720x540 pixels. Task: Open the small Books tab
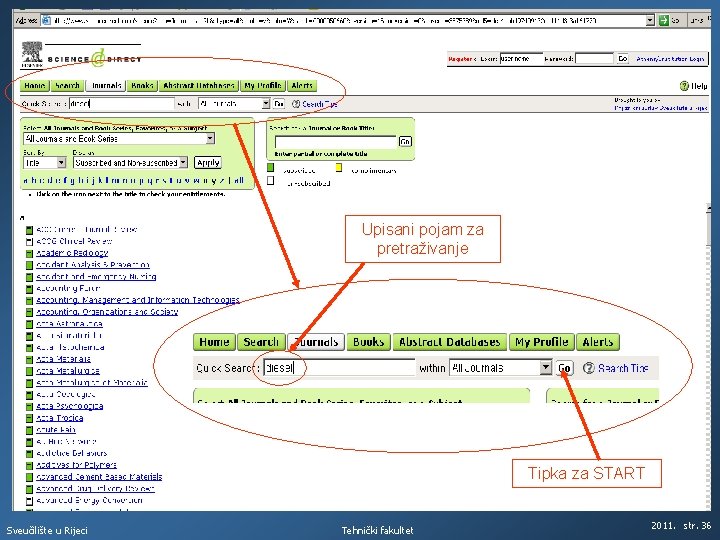142,85
